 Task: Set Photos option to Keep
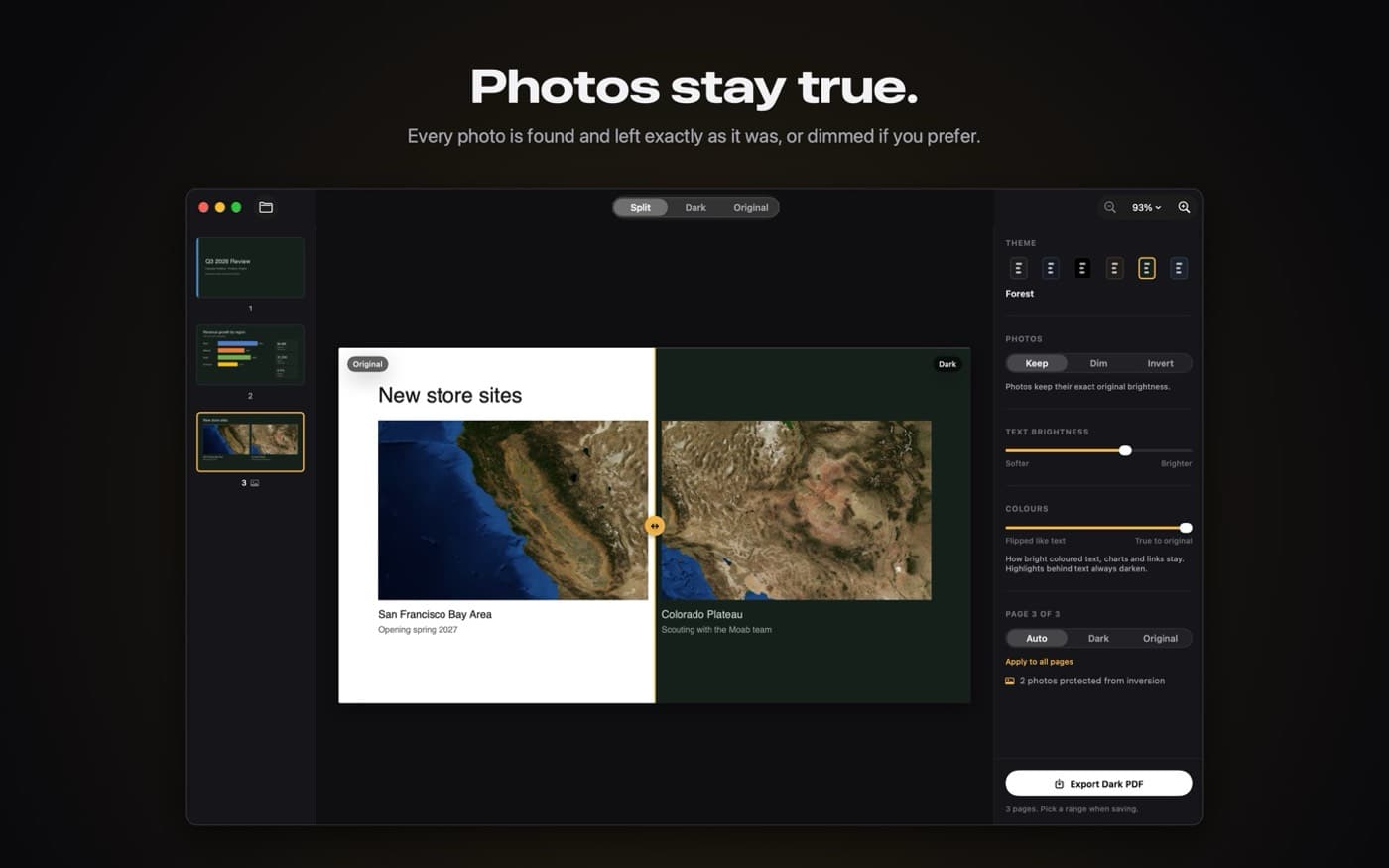click(x=1037, y=363)
